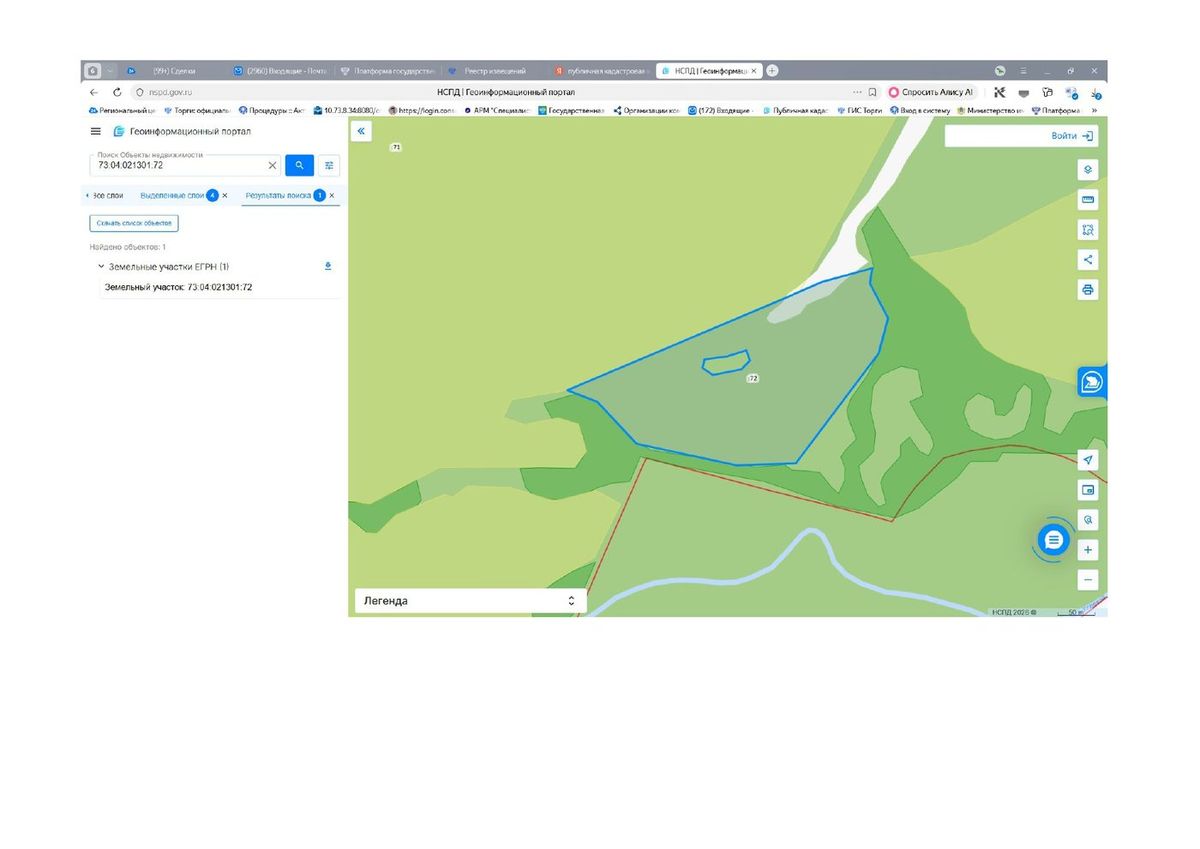Open search filter settings icon
The height and width of the screenshot is (849, 1200).
pyautogui.click(x=330, y=166)
